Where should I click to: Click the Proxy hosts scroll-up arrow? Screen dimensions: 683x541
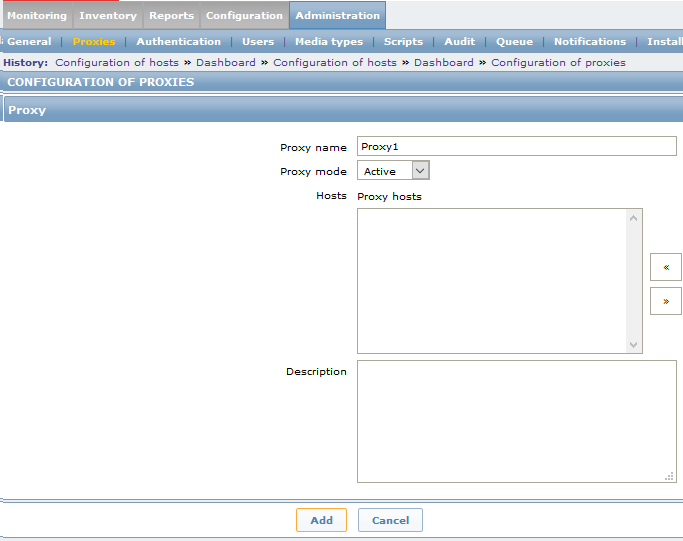634,218
